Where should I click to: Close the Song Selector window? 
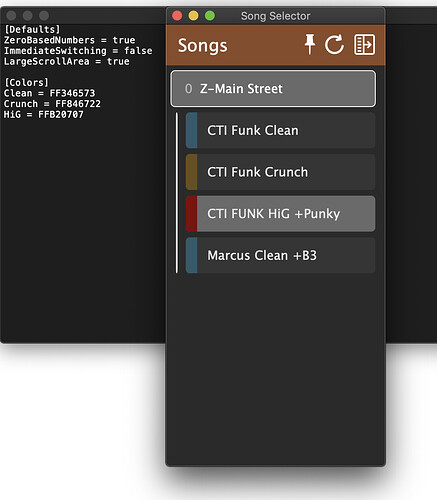pos(177,16)
